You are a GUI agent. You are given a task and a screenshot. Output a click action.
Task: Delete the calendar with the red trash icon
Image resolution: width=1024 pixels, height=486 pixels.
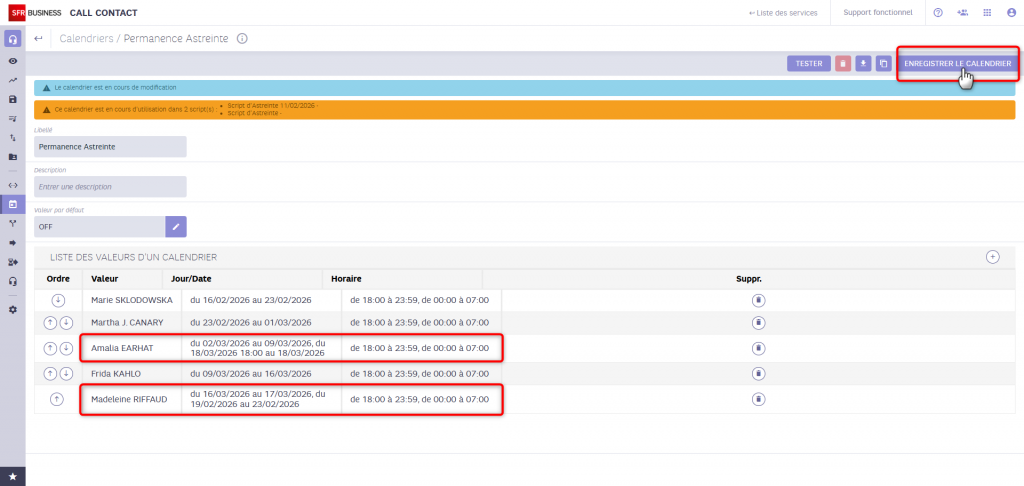(x=843, y=63)
